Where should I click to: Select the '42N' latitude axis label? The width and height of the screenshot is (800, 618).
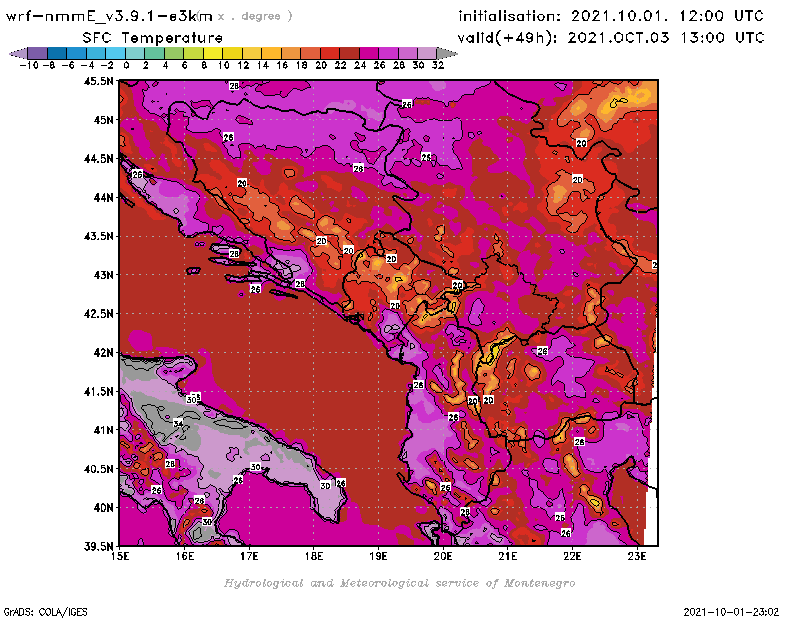tap(103, 353)
